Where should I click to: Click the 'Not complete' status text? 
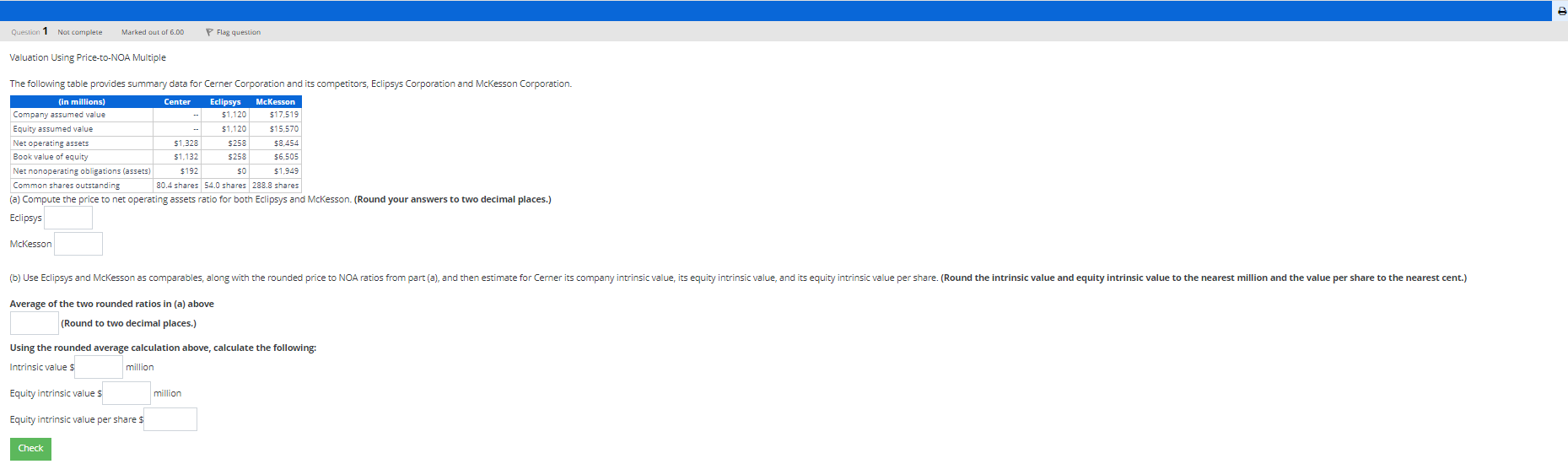pyautogui.click(x=80, y=32)
